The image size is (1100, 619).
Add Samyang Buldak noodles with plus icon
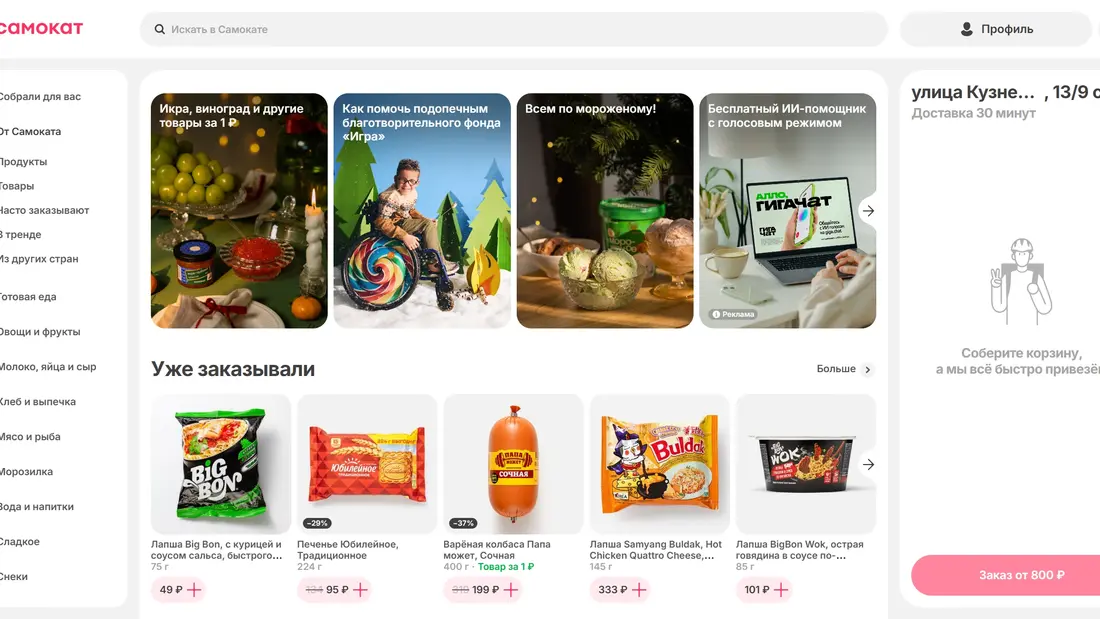639,590
